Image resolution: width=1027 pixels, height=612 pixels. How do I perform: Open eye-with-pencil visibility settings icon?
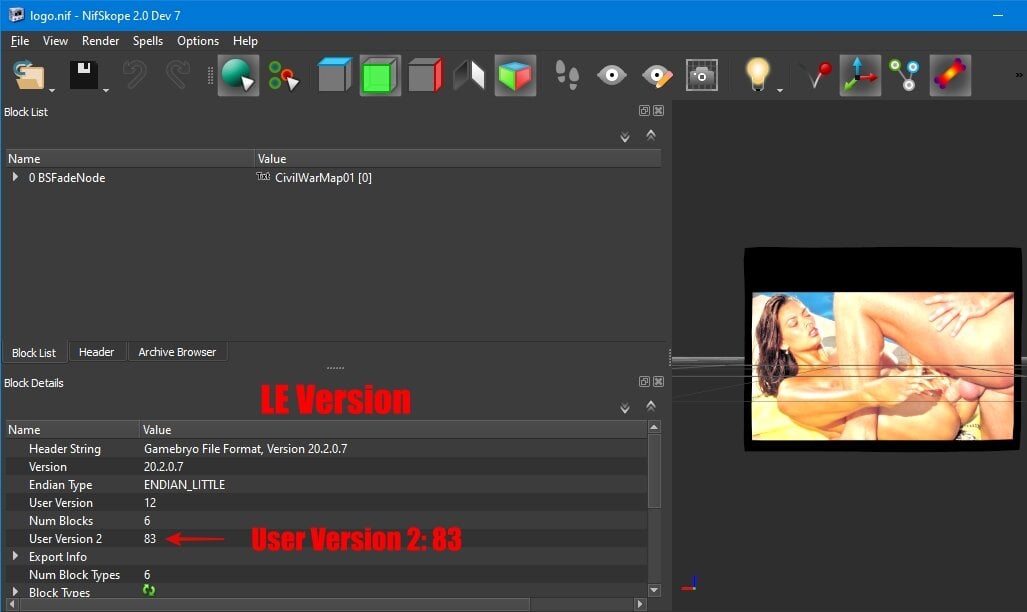point(657,76)
